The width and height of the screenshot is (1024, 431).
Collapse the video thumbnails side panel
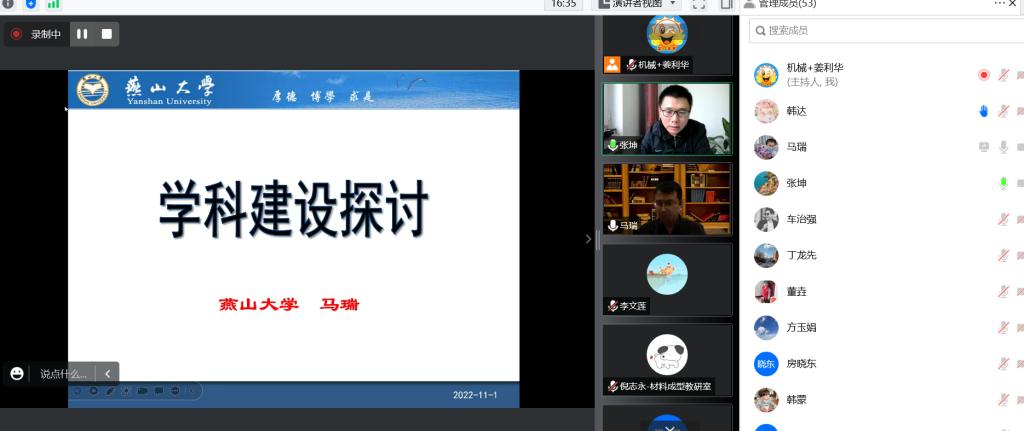tap(588, 238)
